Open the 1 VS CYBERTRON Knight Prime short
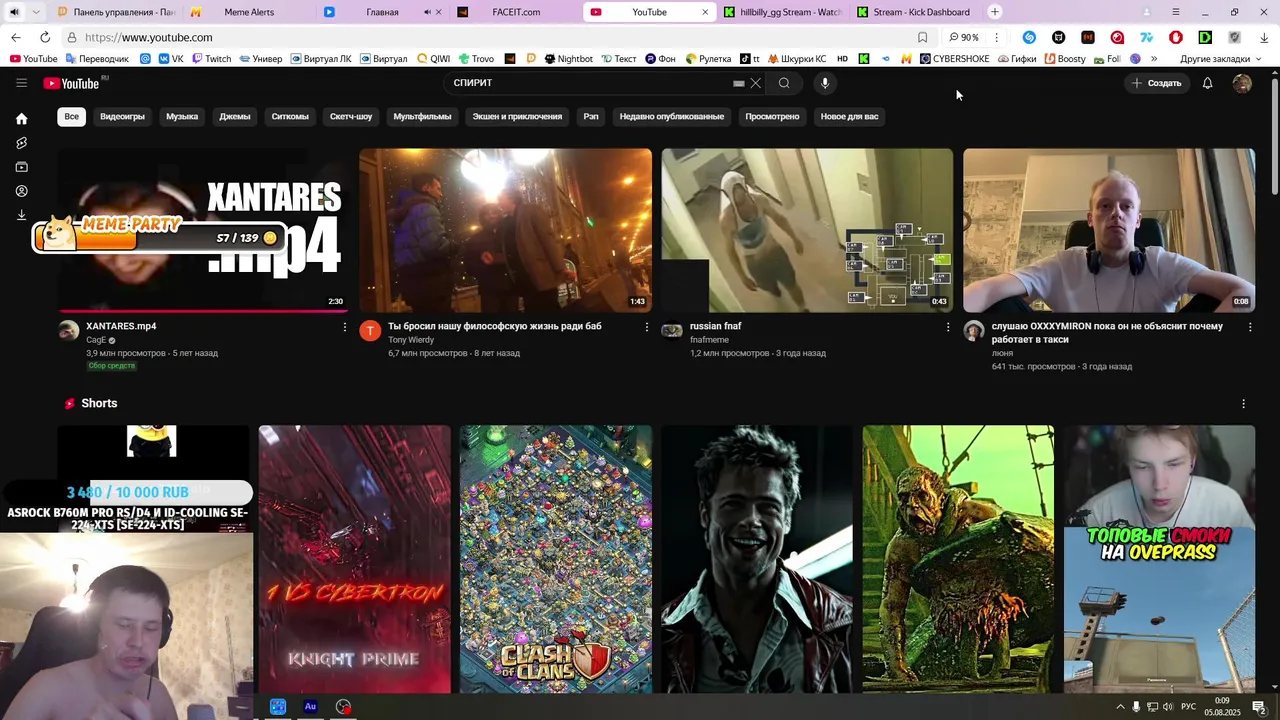 pyautogui.click(x=355, y=559)
